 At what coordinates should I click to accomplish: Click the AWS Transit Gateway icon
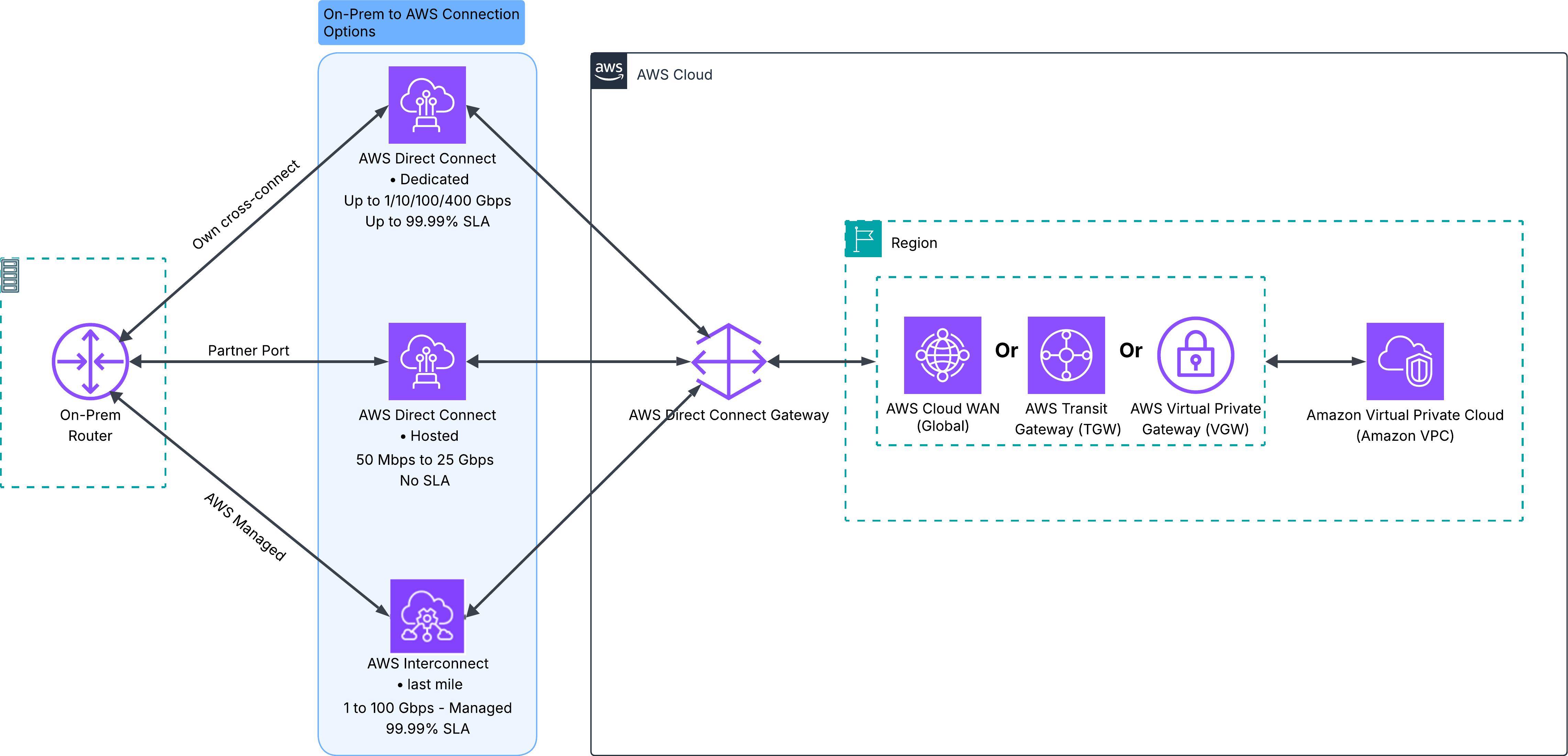point(1066,355)
